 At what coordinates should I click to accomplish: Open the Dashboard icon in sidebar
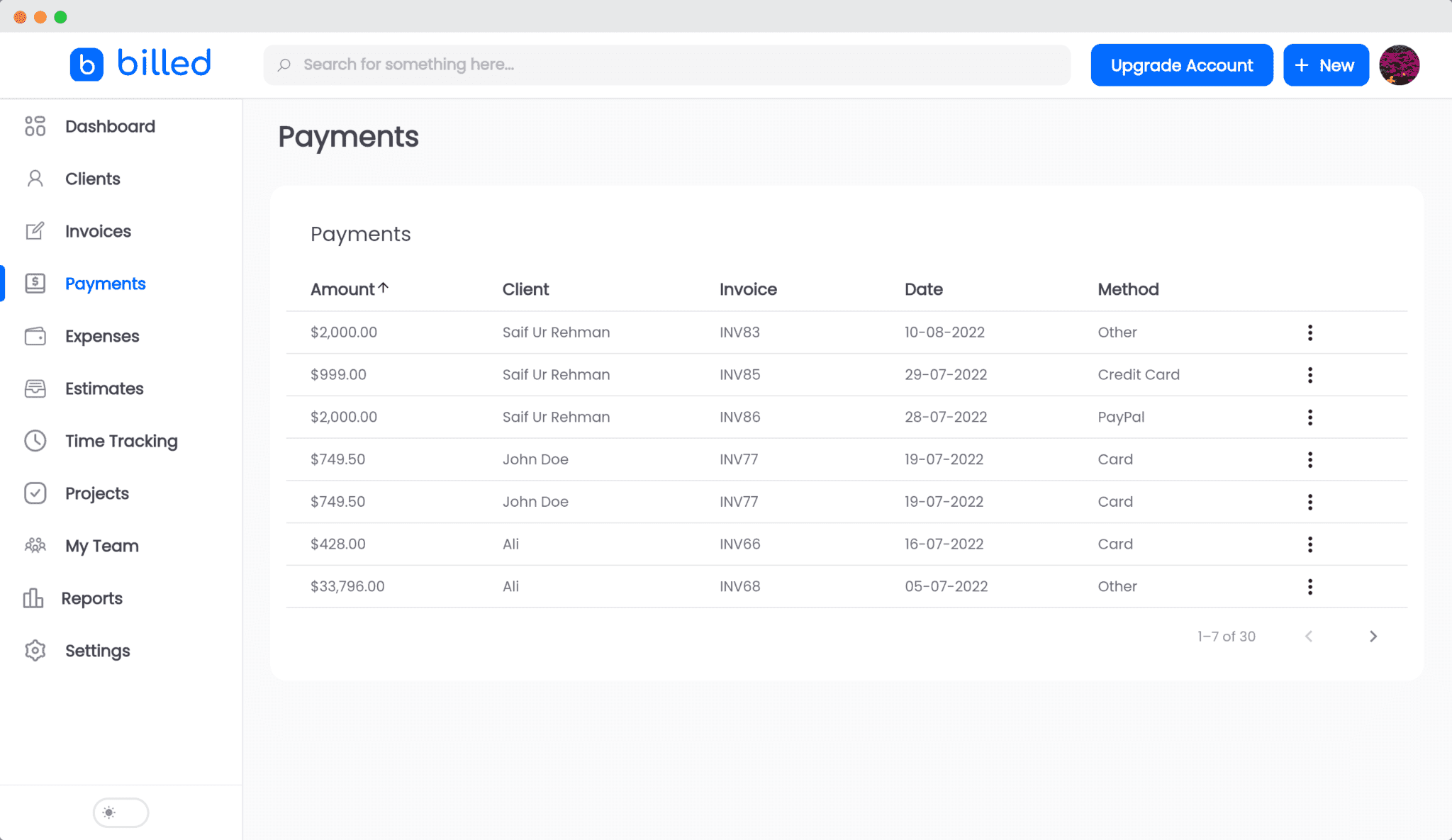(x=35, y=125)
